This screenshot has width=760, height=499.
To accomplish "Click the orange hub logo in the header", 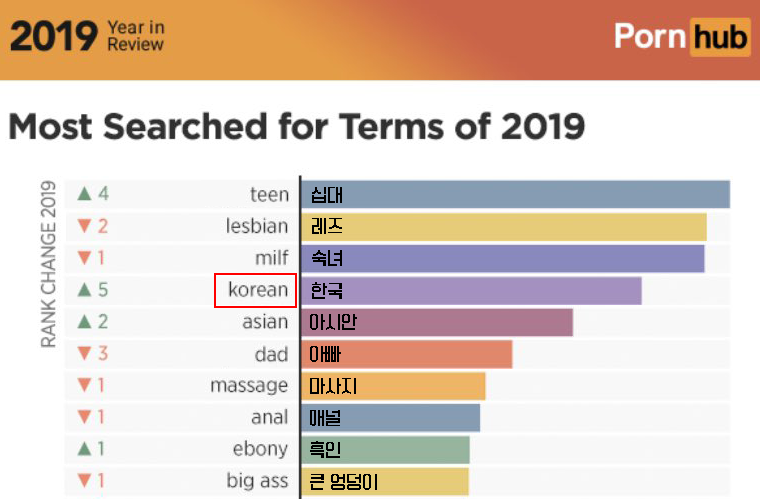I will (719, 37).
